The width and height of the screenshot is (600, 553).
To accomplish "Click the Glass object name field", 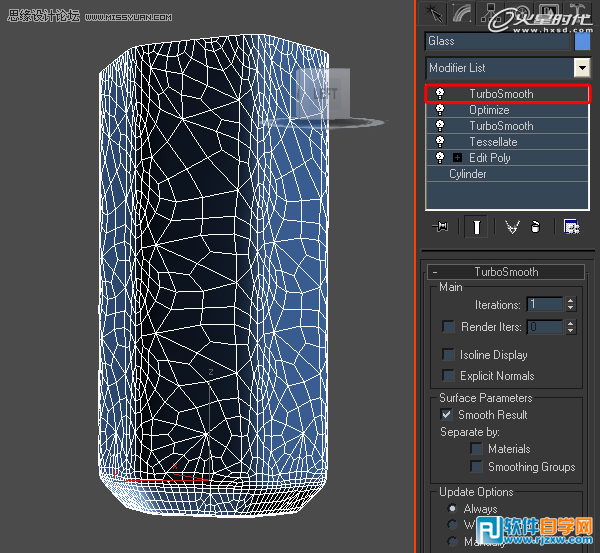I will [497, 41].
